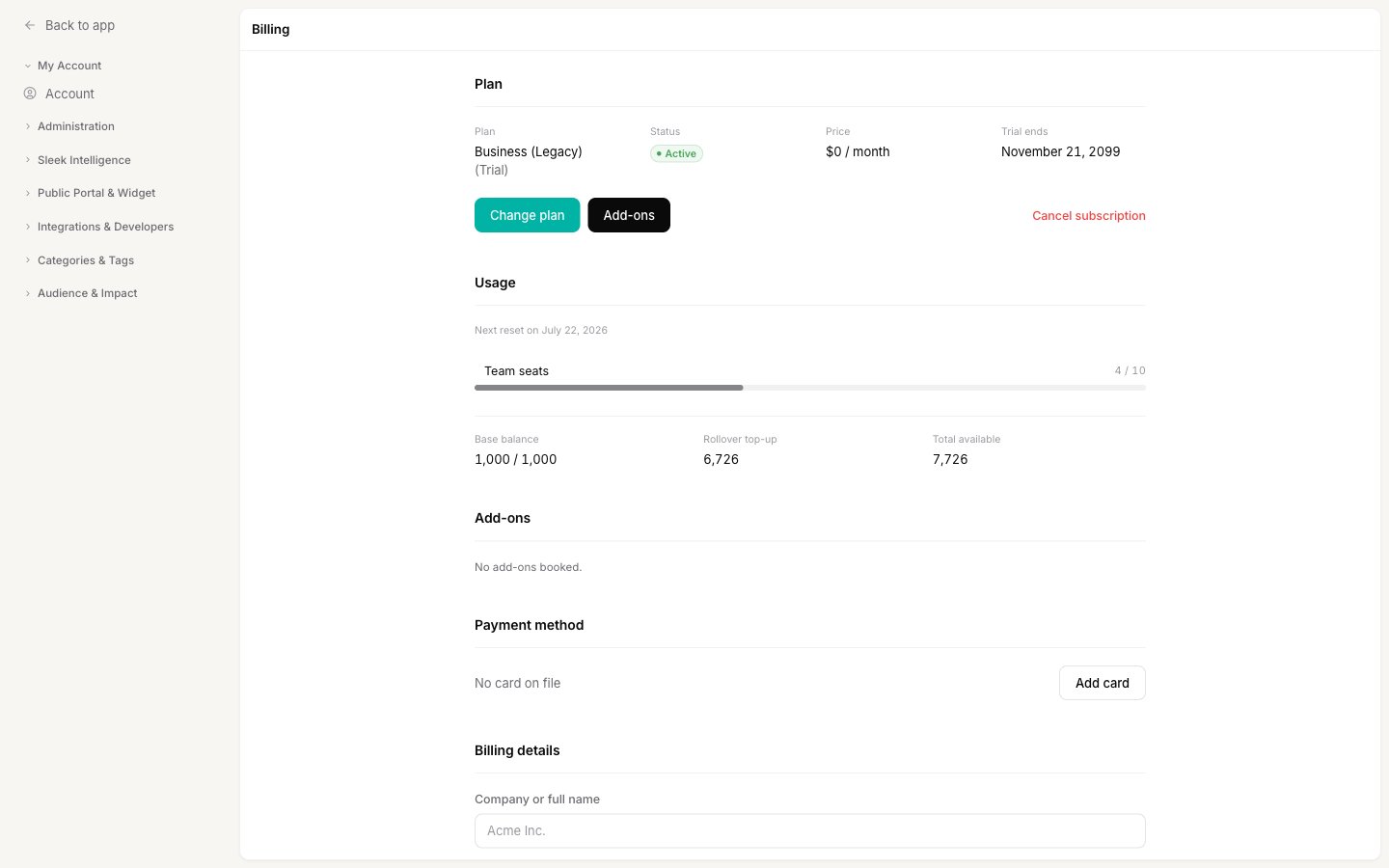Image resolution: width=1389 pixels, height=868 pixels.
Task: Click Cancel subscription link
Action: click(1089, 216)
